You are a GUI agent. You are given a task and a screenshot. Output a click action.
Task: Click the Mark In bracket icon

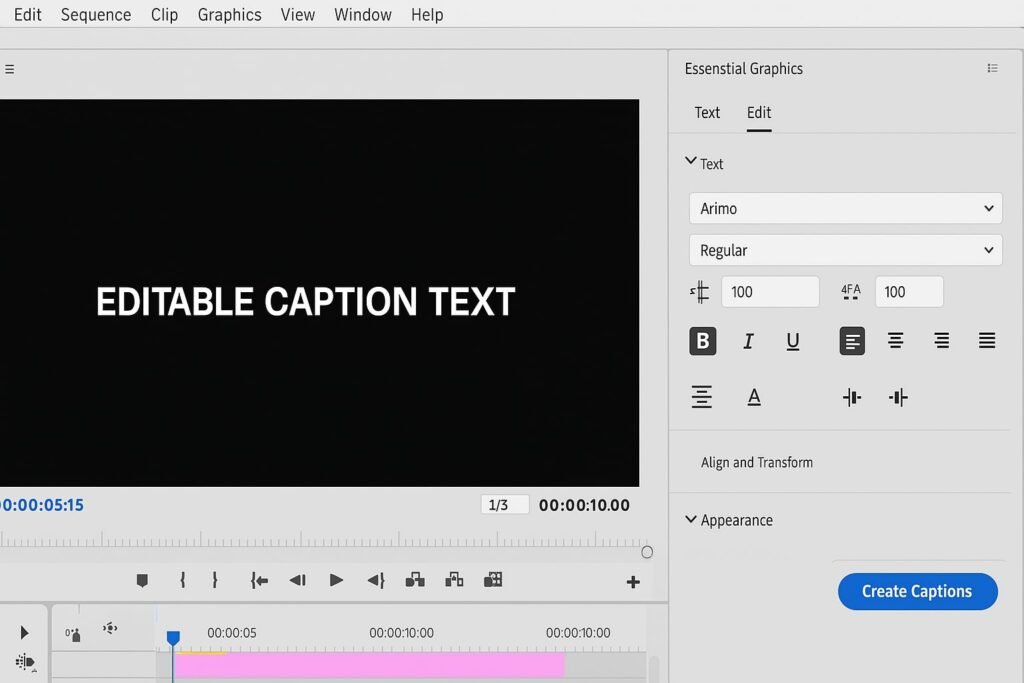(182, 580)
